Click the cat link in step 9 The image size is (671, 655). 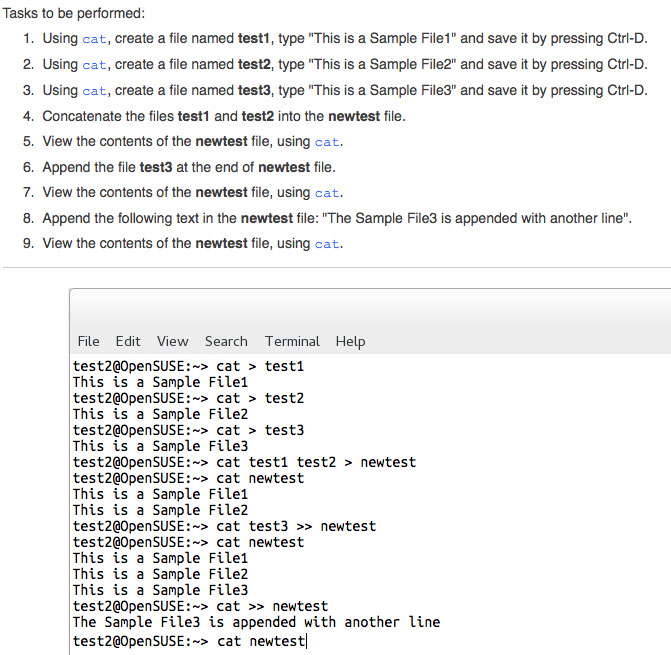tap(327, 244)
